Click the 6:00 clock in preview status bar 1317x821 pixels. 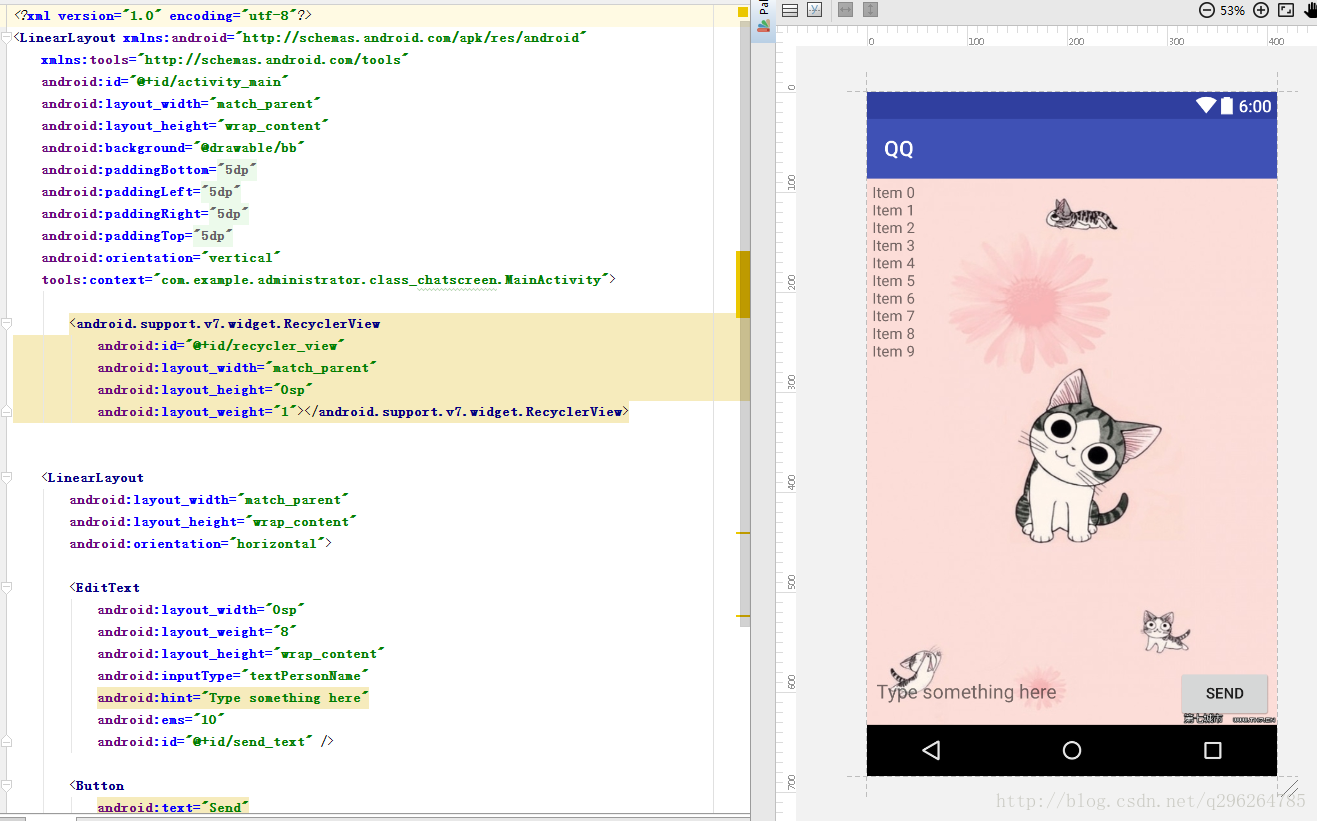click(x=1255, y=106)
